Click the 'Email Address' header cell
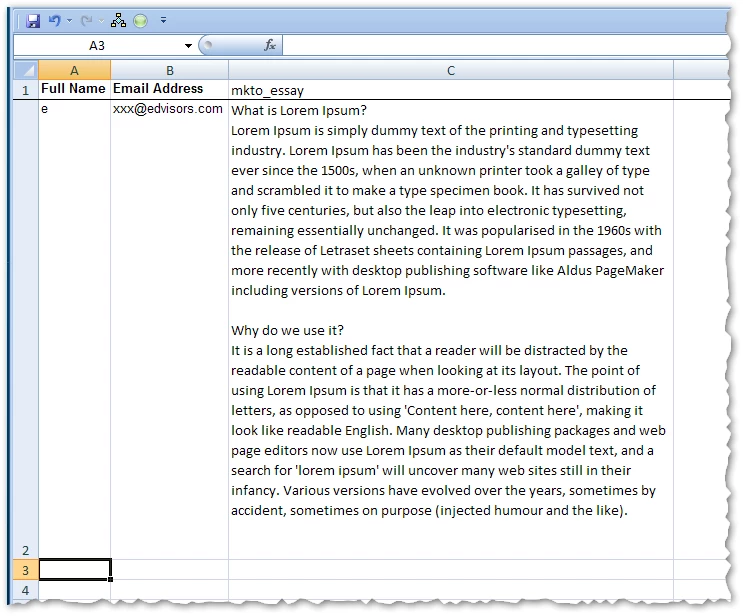743x616 pixels. (170, 89)
